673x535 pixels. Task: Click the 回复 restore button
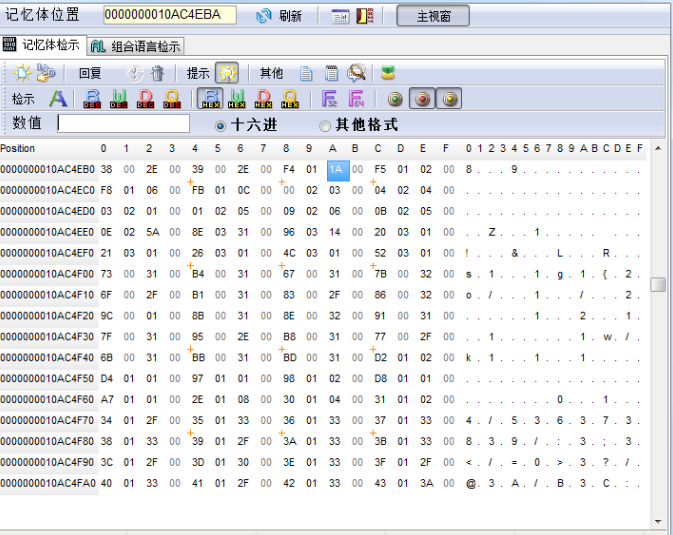(90, 73)
